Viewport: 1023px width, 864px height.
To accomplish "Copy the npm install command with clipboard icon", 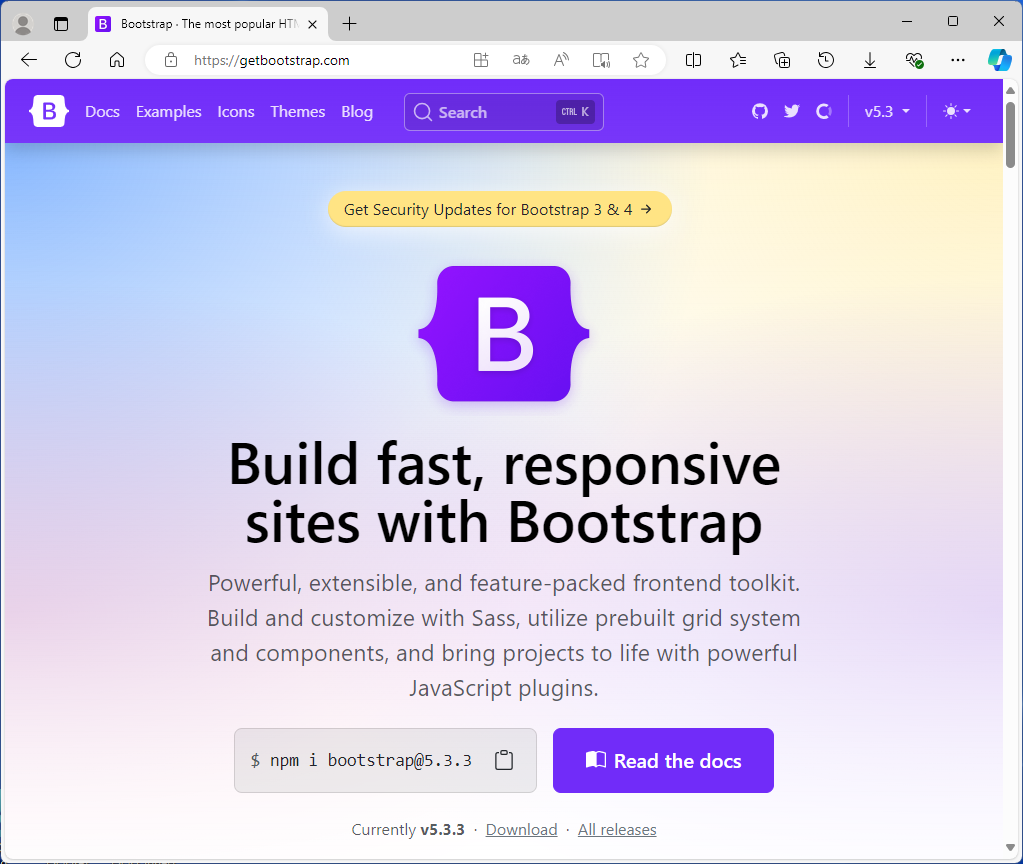I will coord(504,760).
